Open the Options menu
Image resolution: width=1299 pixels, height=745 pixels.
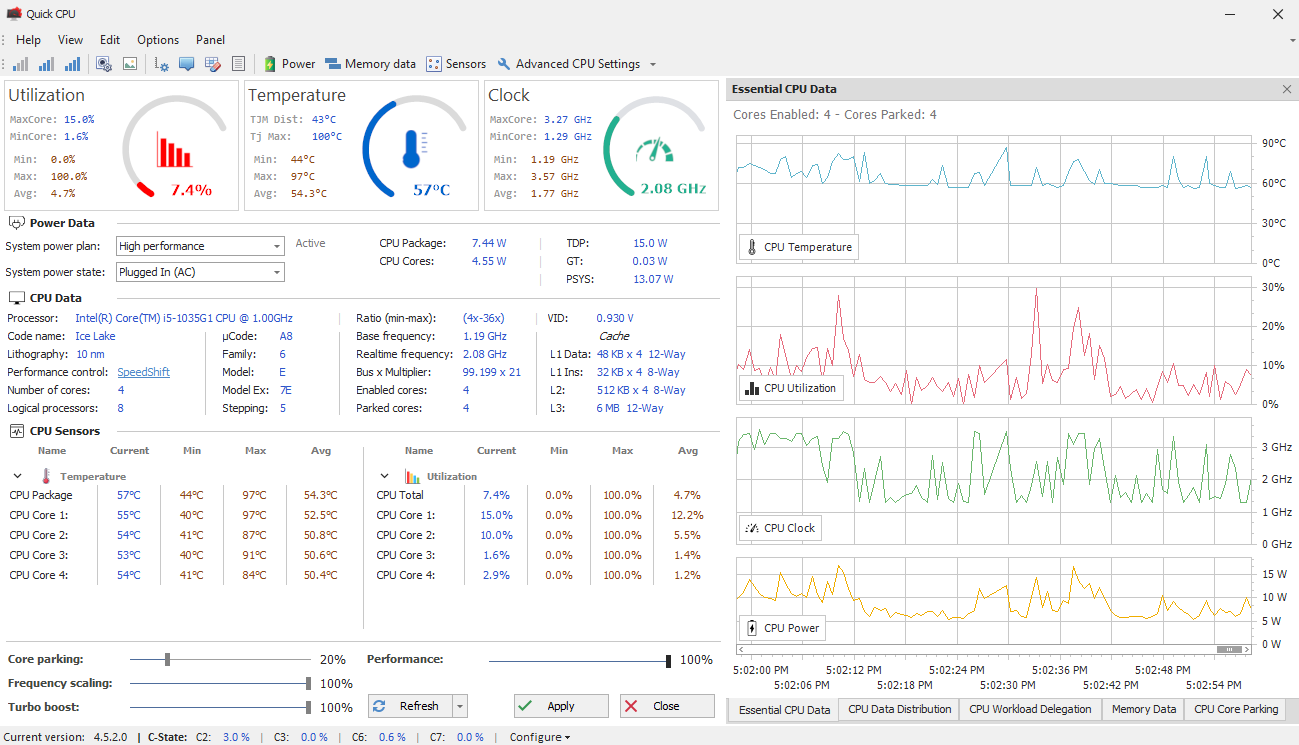tap(158, 40)
